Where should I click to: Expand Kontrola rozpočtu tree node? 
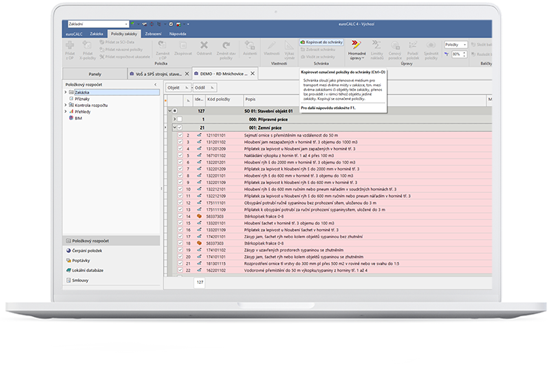tap(66, 105)
